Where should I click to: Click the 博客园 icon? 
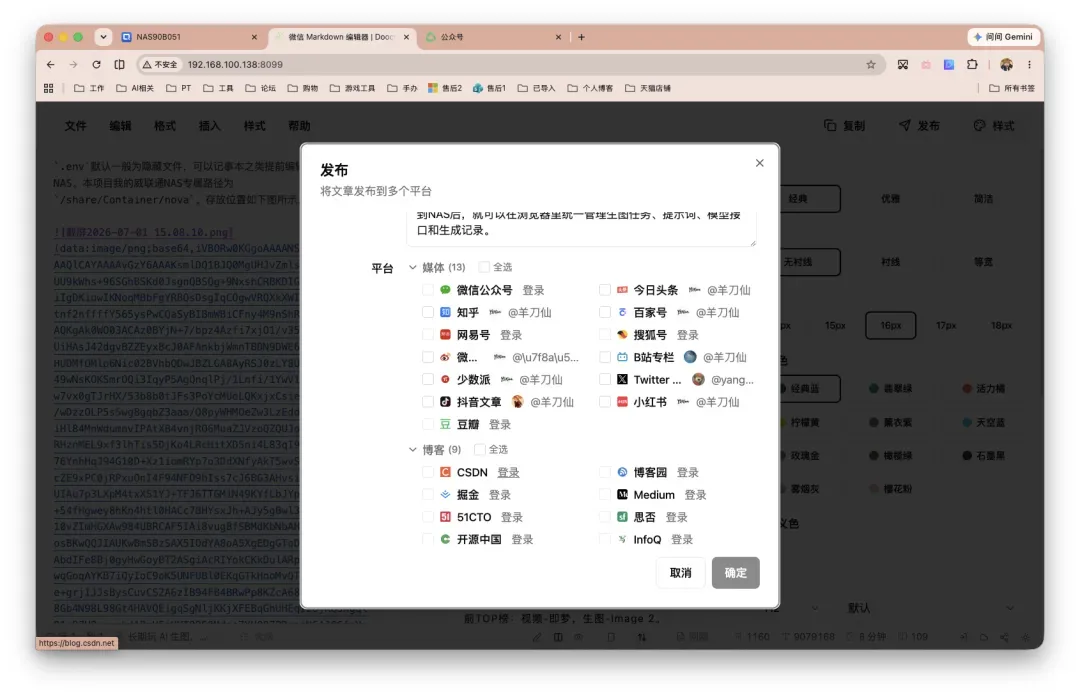click(622, 472)
